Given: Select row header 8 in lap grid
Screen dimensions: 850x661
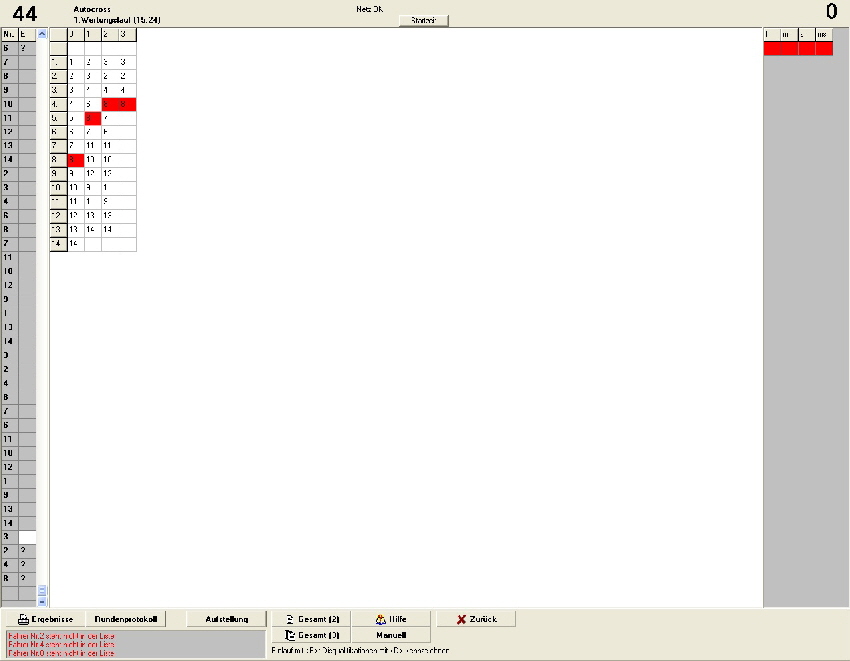Looking at the screenshot, I should pos(58,160).
